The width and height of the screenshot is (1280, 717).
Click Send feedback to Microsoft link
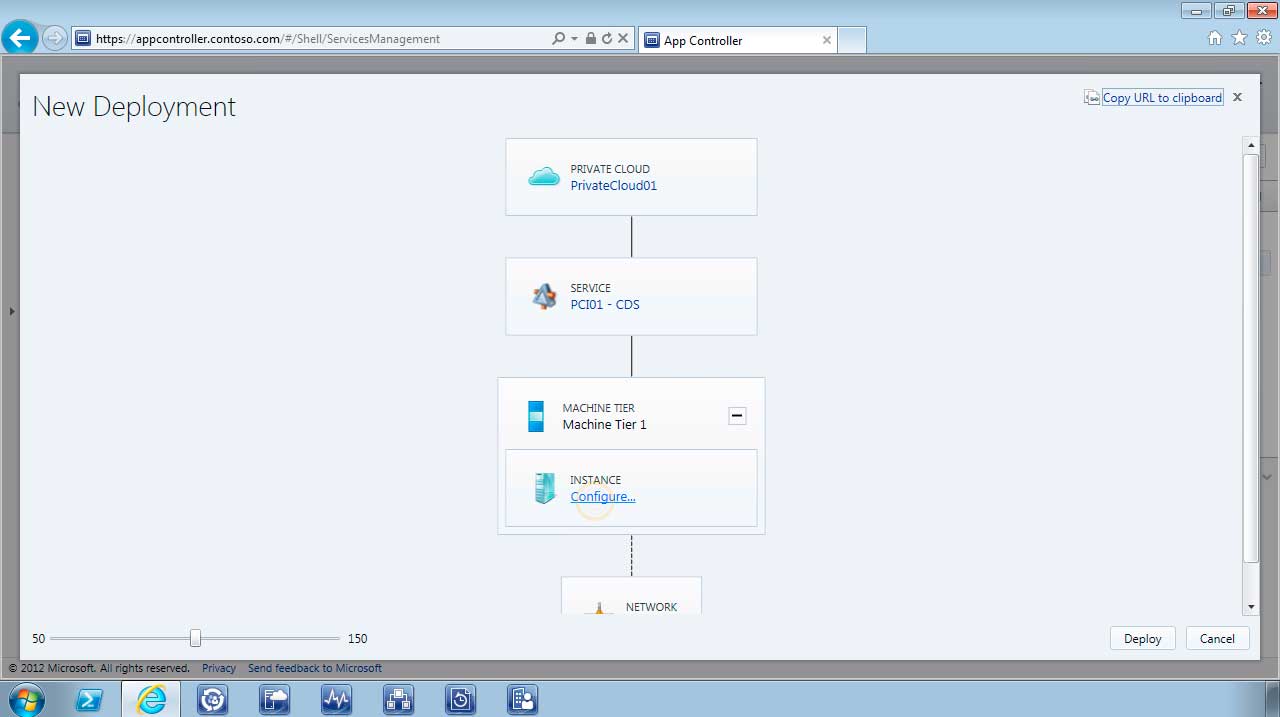click(315, 668)
